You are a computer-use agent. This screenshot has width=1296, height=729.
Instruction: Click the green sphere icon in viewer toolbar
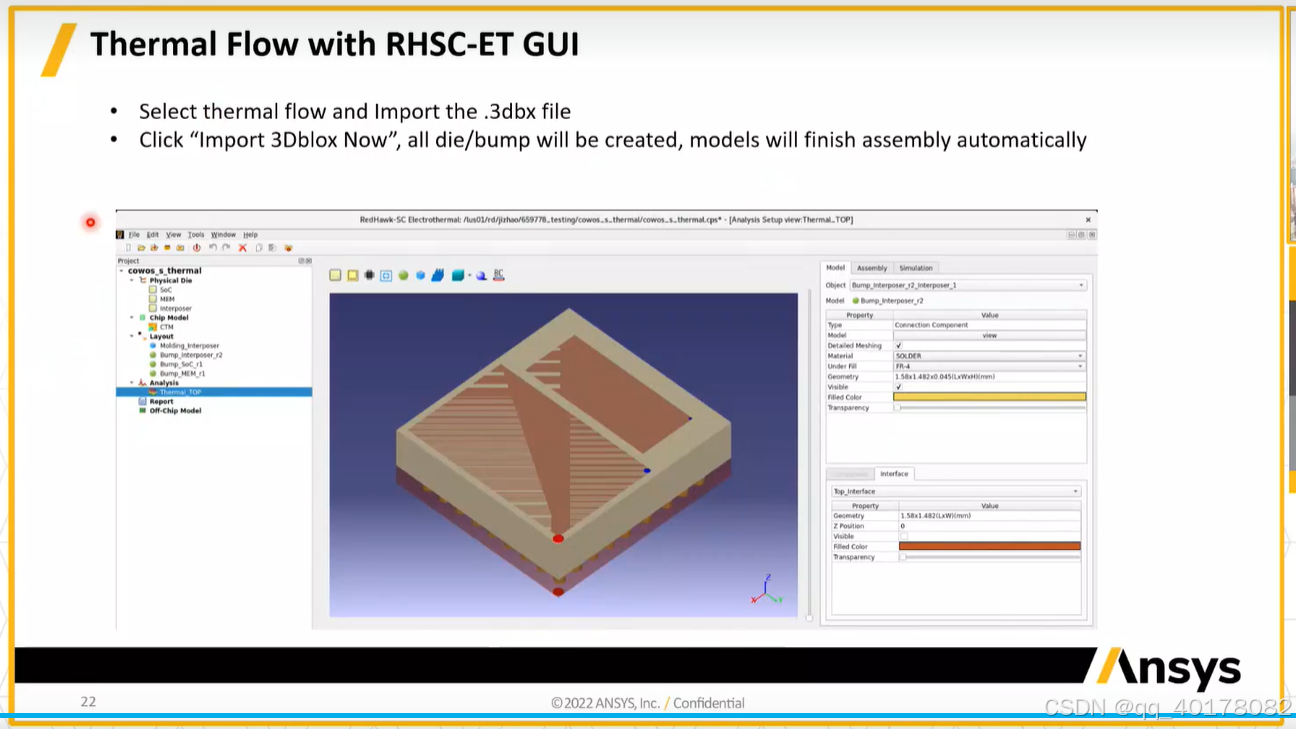(403, 275)
